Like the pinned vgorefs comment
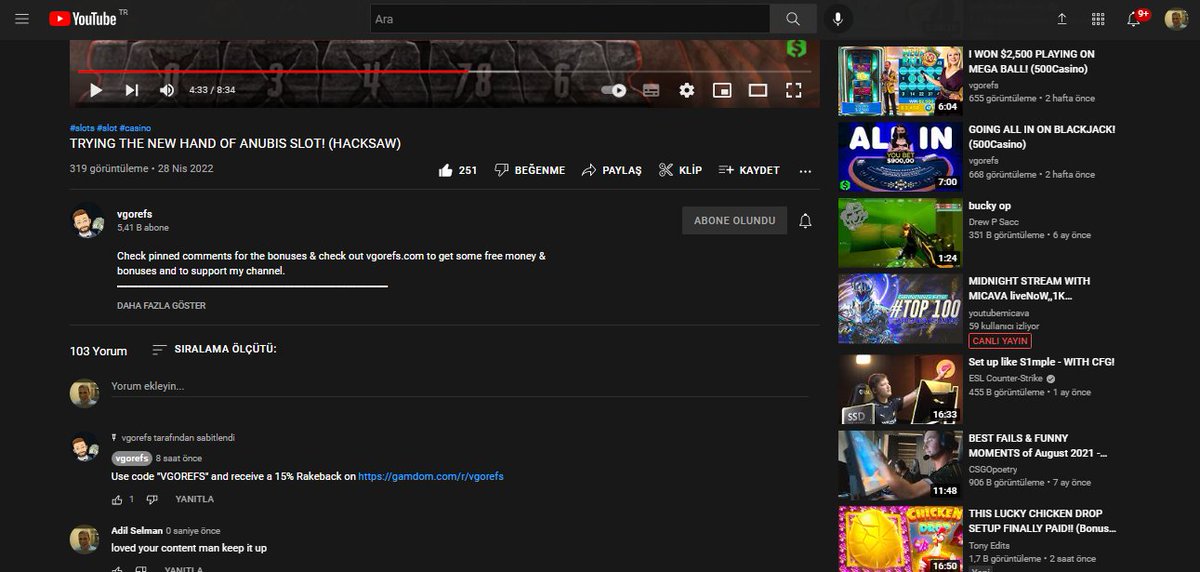 coord(117,499)
